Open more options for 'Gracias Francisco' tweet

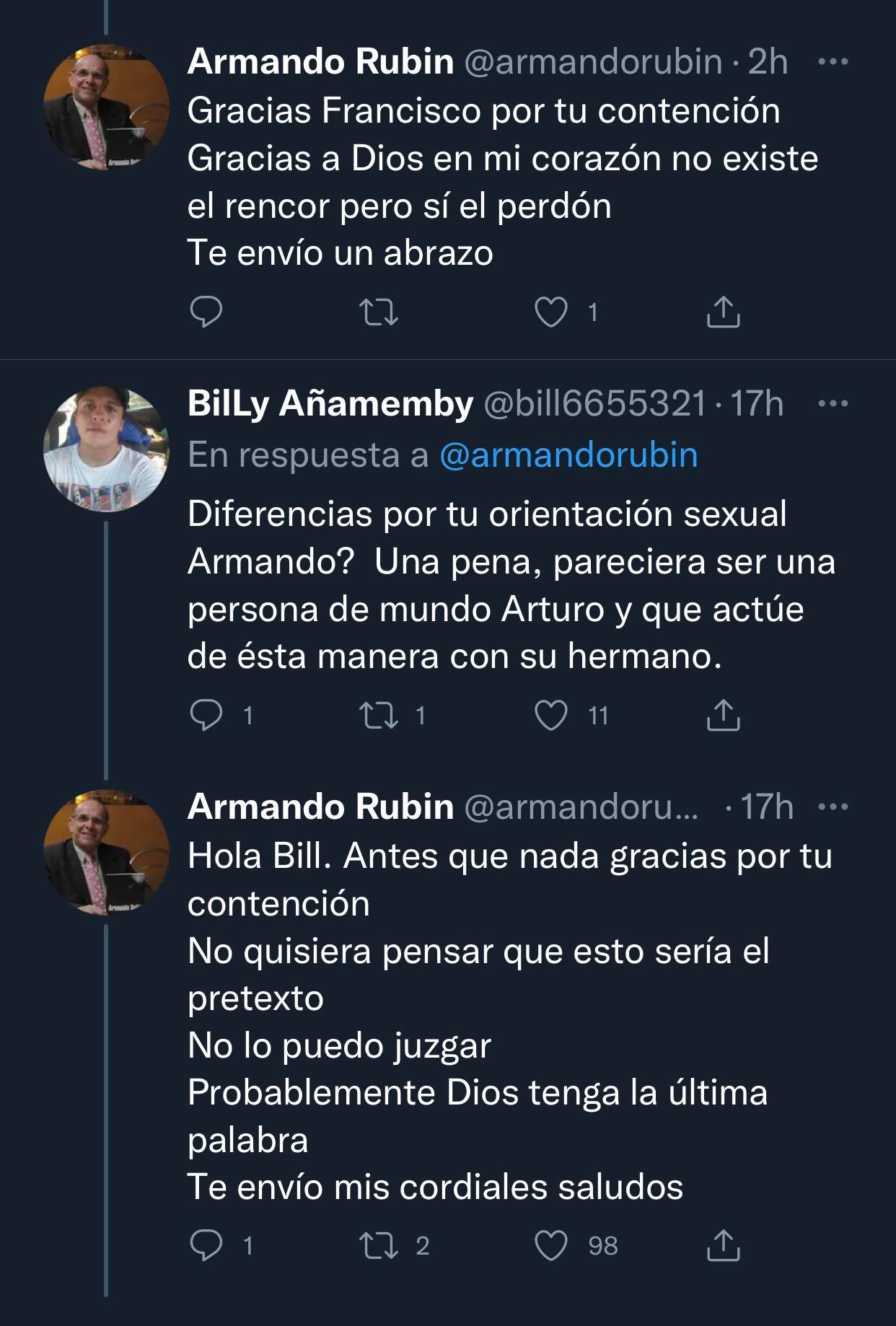click(833, 62)
